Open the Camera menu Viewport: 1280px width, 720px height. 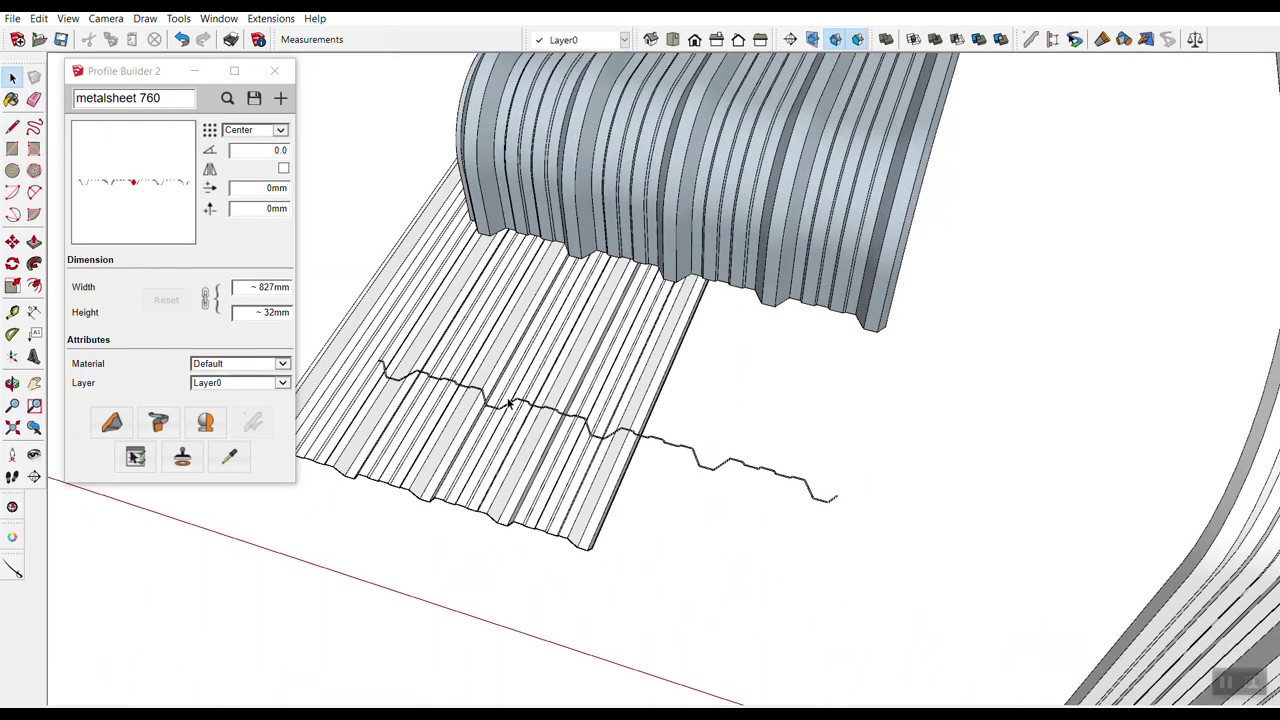[x=105, y=18]
